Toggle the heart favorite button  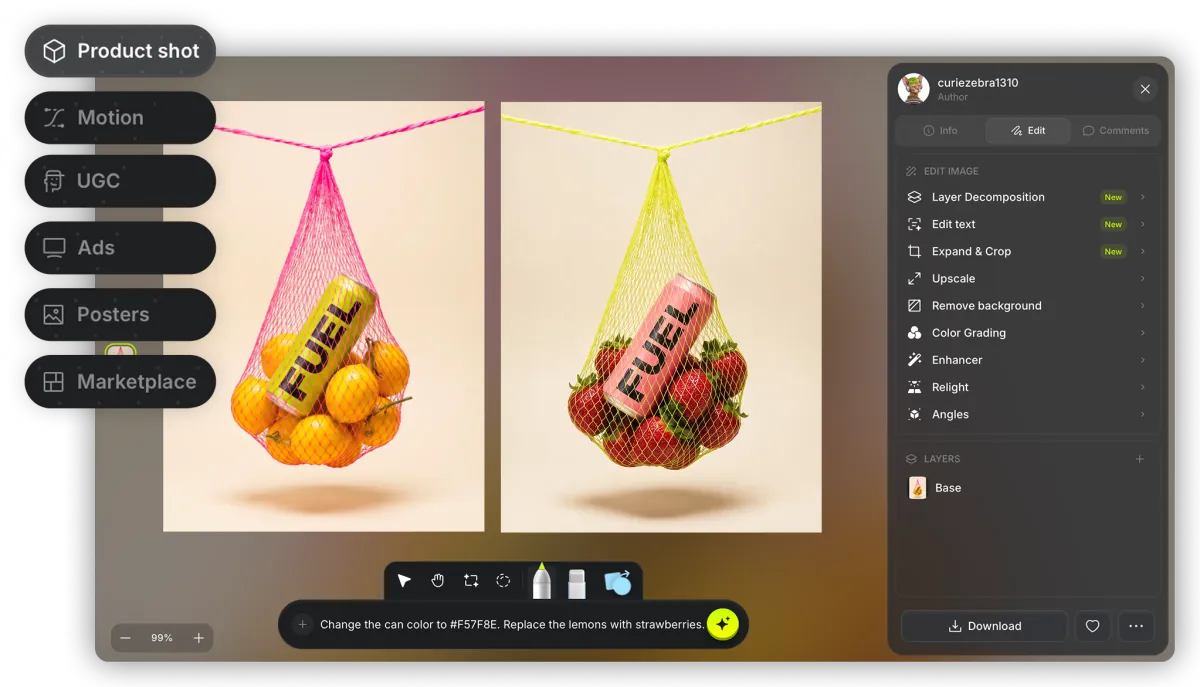1093,626
